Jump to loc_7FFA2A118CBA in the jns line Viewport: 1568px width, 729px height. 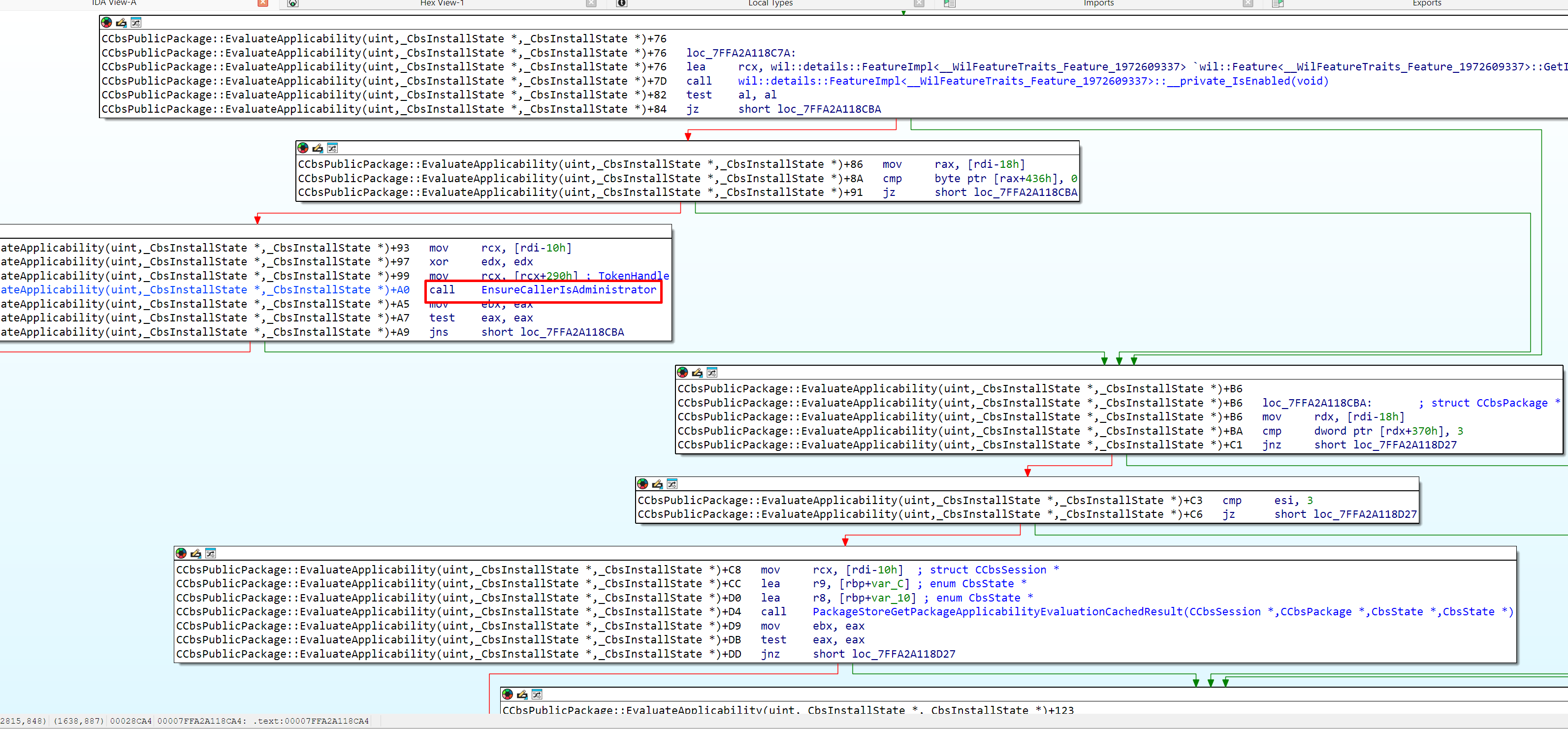572,332
